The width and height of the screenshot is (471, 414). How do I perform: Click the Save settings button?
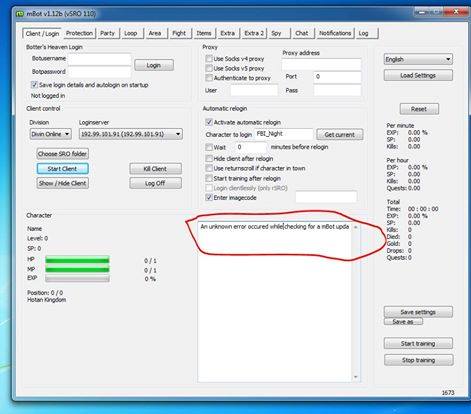(418, 312)
